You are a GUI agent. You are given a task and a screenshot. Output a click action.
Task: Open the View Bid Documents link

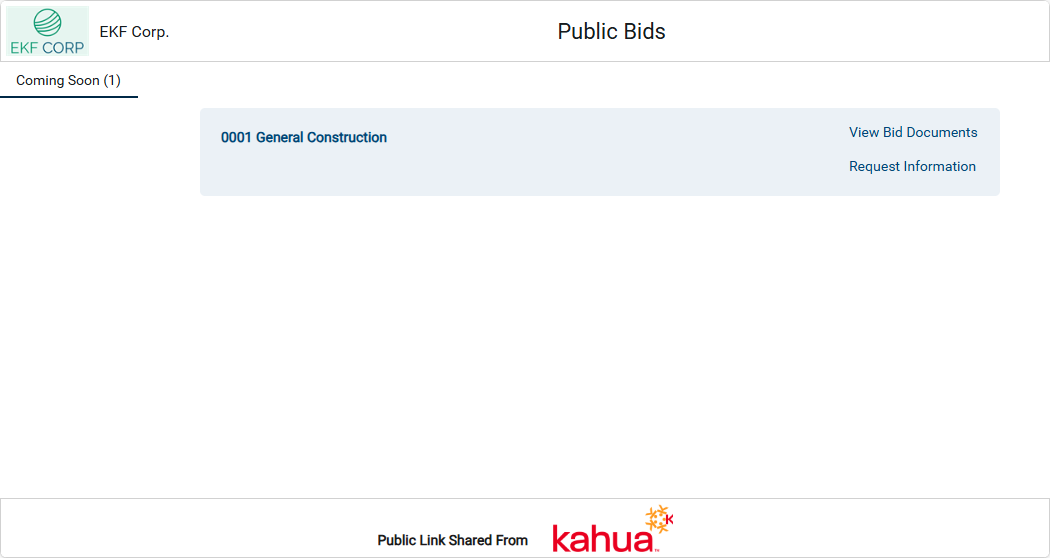pos(913,132)
